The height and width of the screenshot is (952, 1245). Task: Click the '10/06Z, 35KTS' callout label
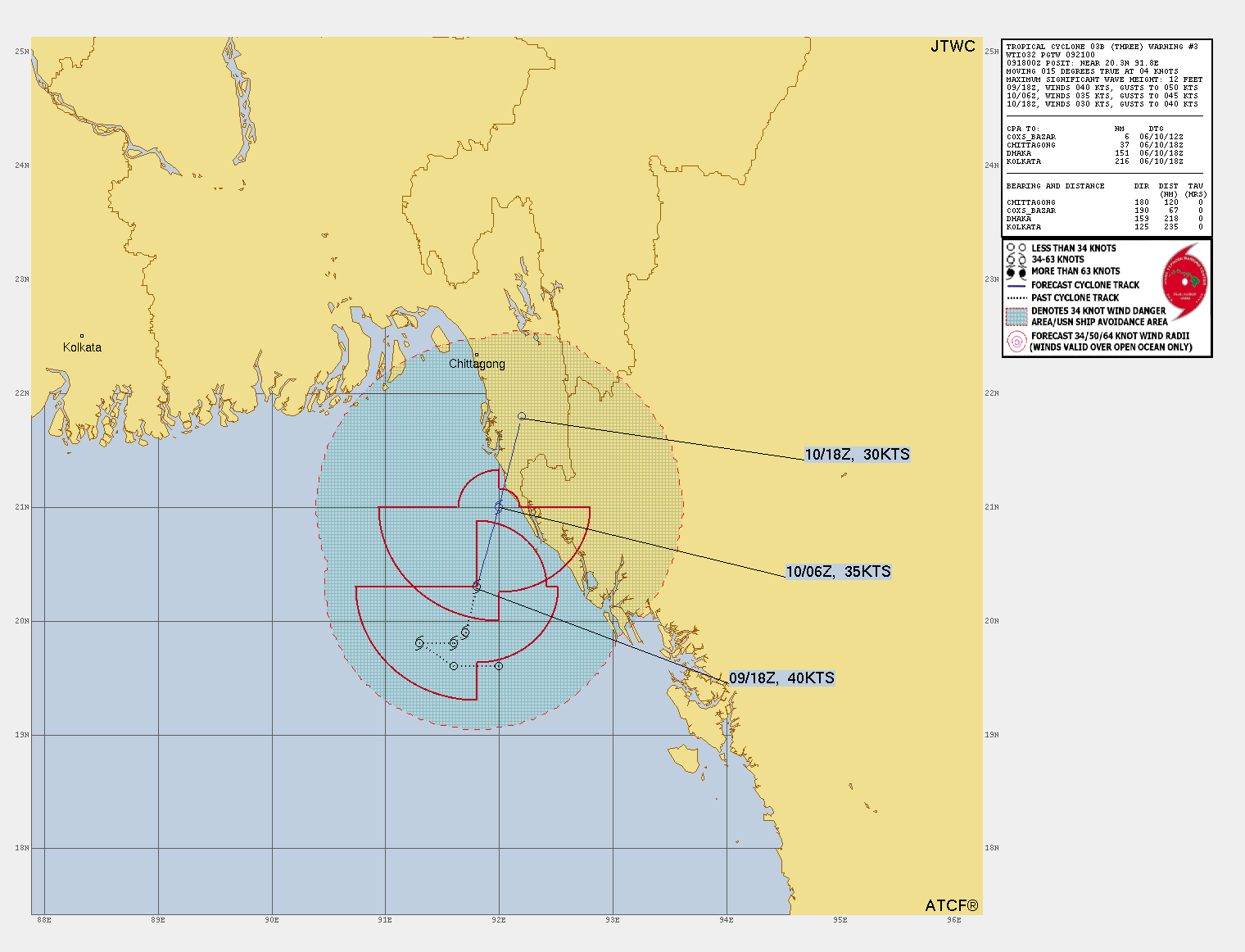[838, 572]
